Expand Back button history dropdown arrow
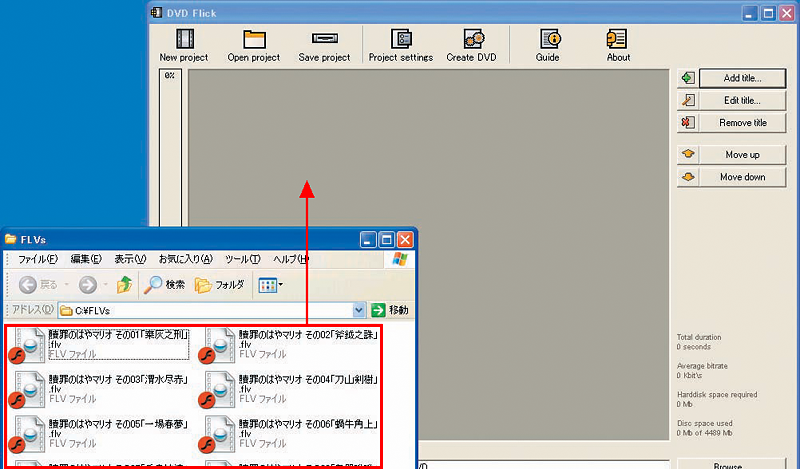 coord(66,285)
